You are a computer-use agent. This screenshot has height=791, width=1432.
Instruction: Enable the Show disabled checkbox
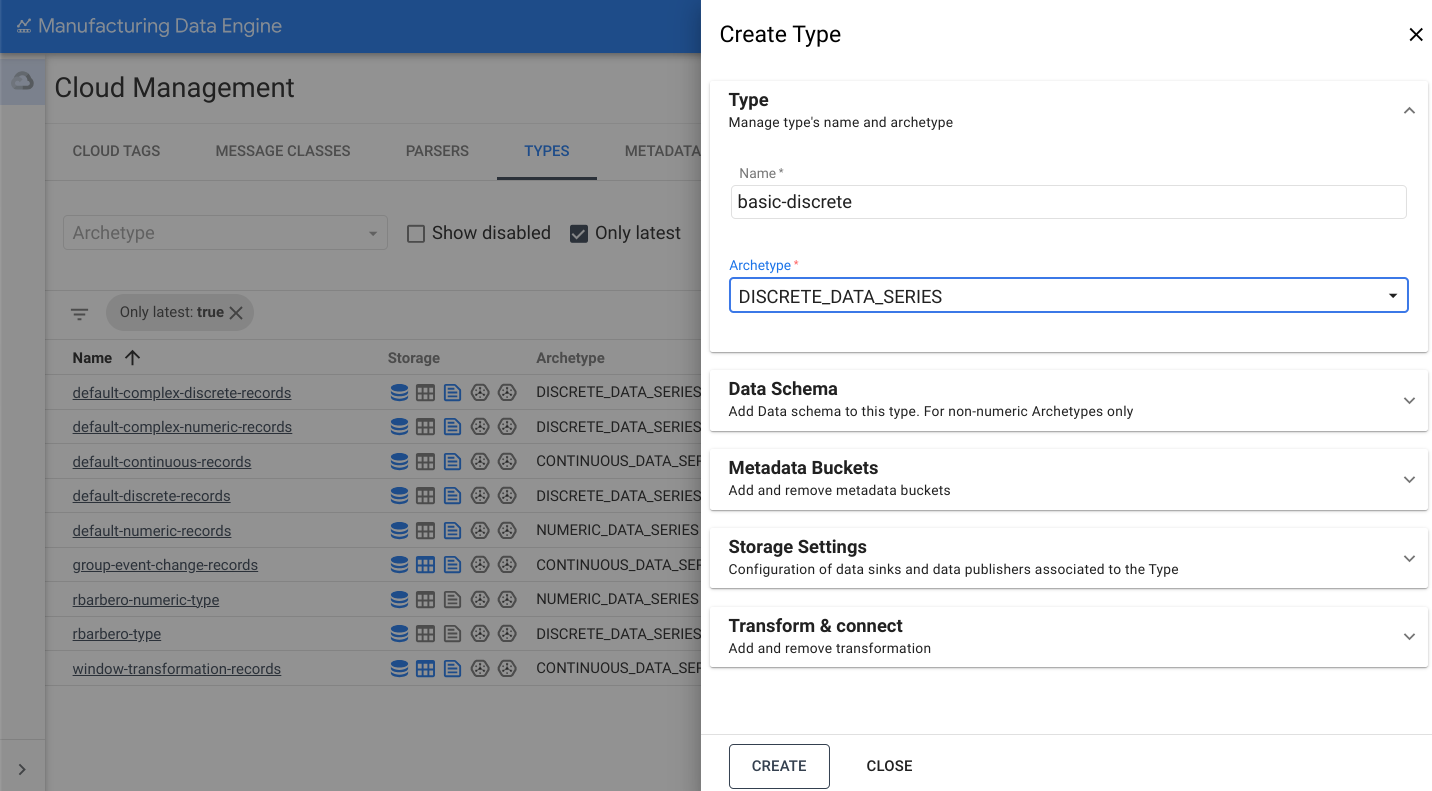click(416, 234)
